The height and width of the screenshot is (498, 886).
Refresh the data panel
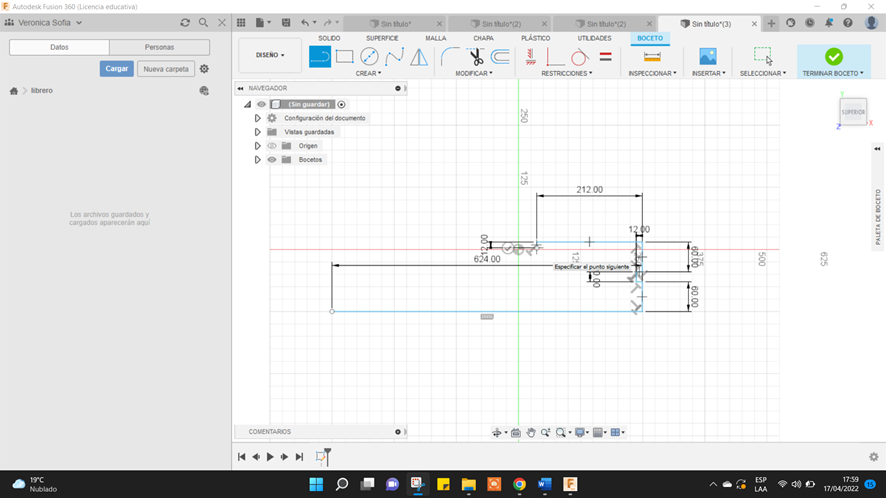pyautogui.click(x=185, y=23)
